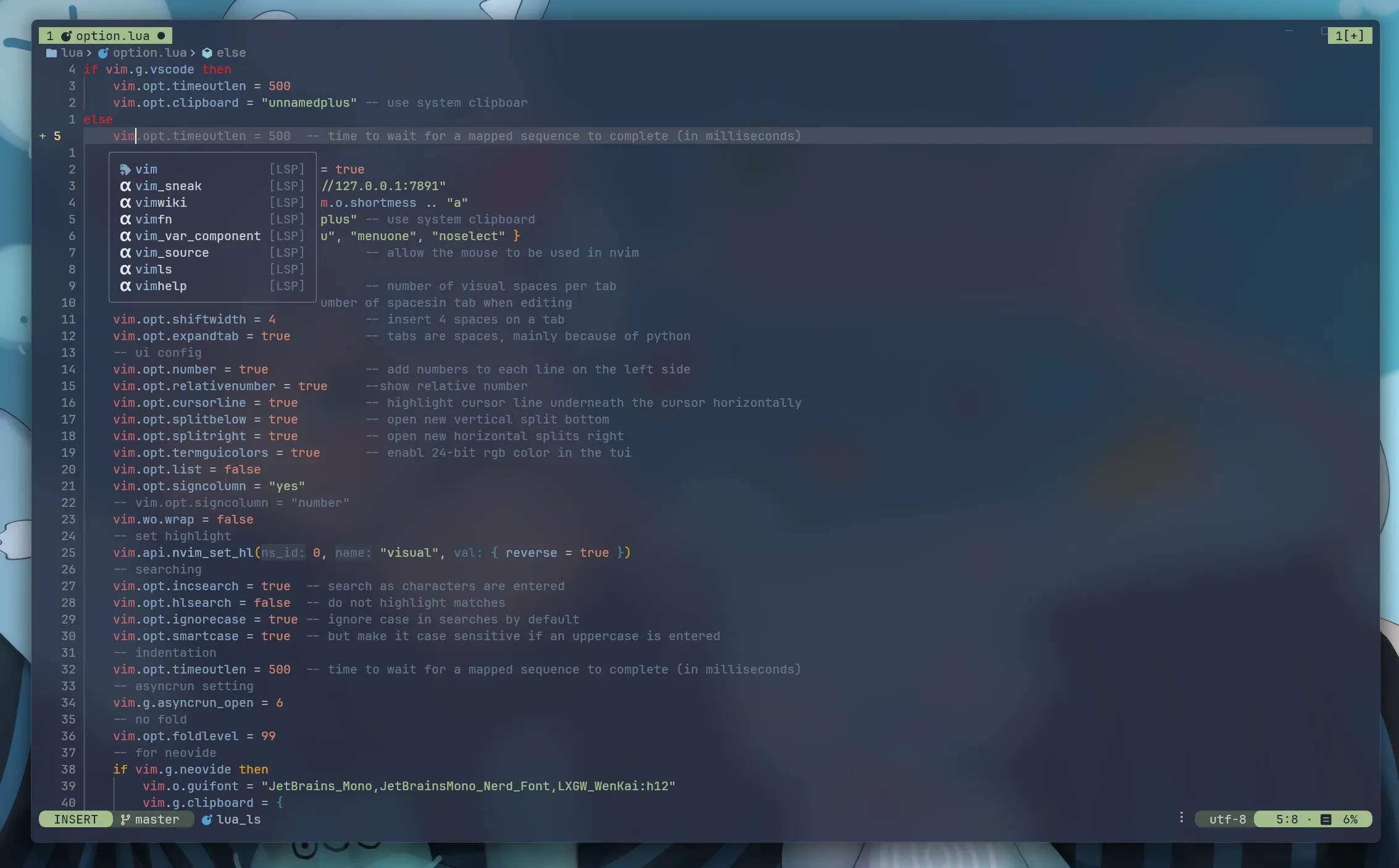Click the plus sign in the gutter
1399x868 pixels.
click(x=43, y=136)
